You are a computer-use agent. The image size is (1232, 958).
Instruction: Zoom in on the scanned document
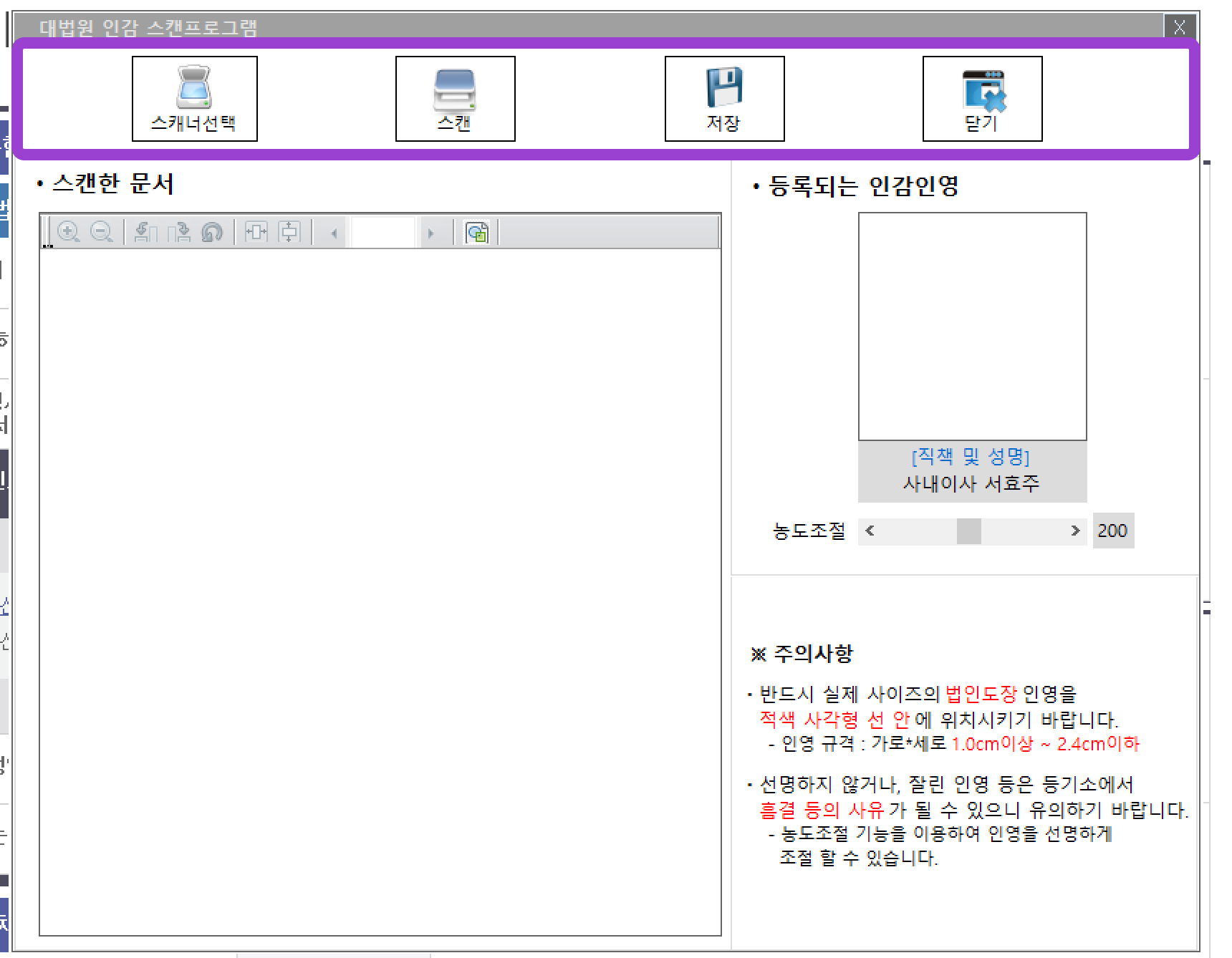tap(67, 232)
